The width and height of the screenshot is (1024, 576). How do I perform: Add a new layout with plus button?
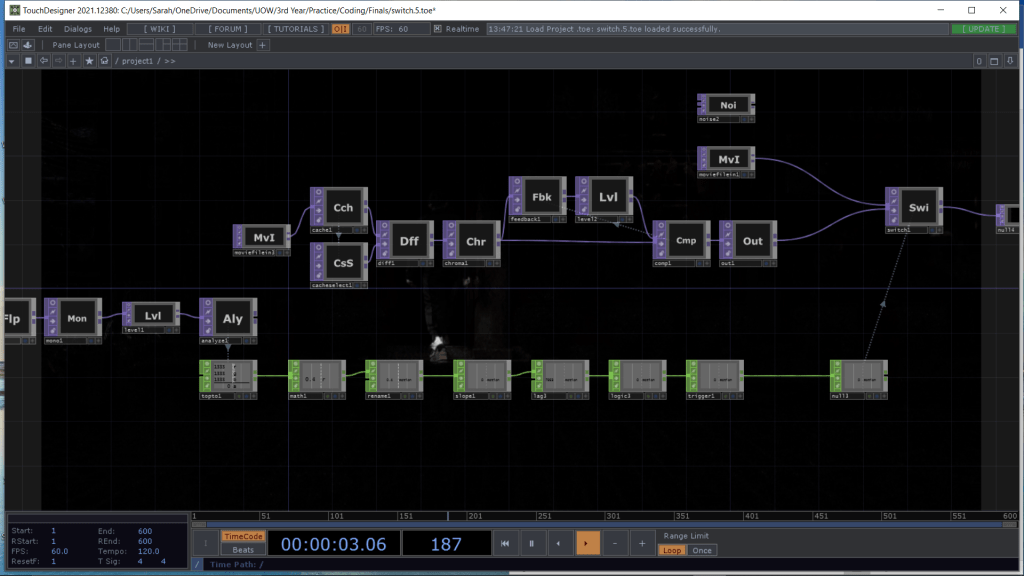(x=263, y=45)
